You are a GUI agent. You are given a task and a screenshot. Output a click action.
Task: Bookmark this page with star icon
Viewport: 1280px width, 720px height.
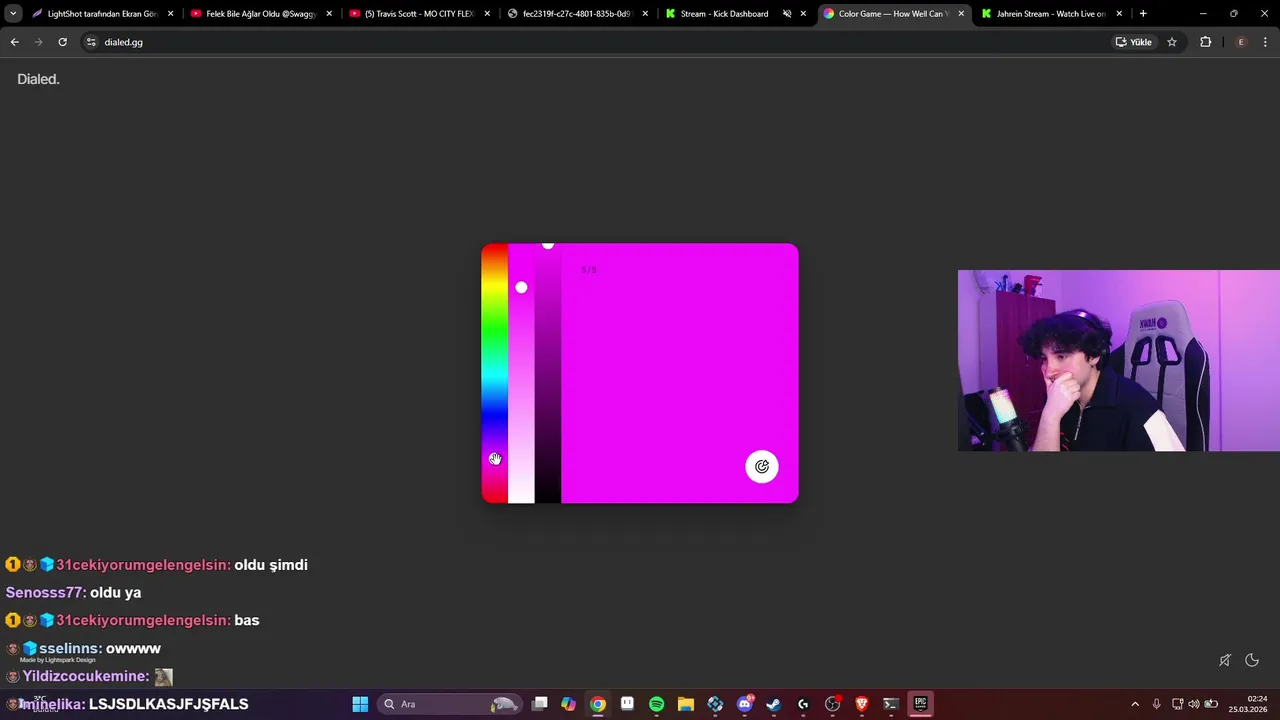(1172, 42)
